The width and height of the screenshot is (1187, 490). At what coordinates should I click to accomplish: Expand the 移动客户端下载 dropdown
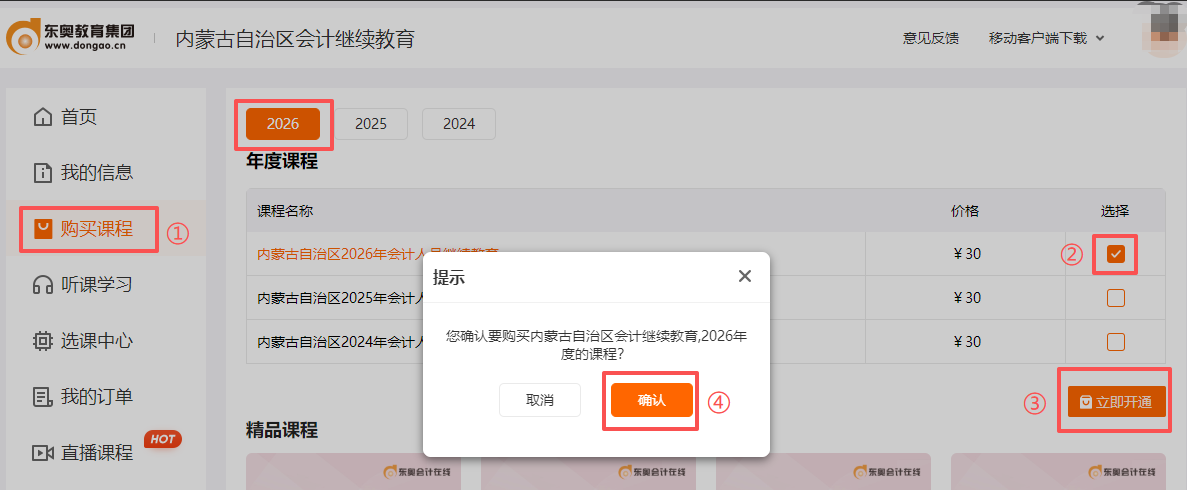point(1046,39)
